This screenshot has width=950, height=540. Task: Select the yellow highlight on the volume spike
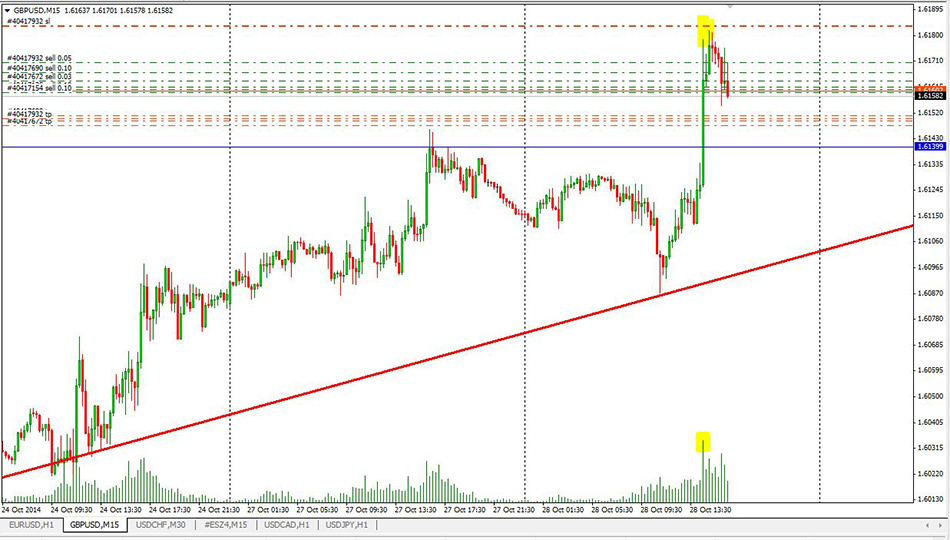703,441
